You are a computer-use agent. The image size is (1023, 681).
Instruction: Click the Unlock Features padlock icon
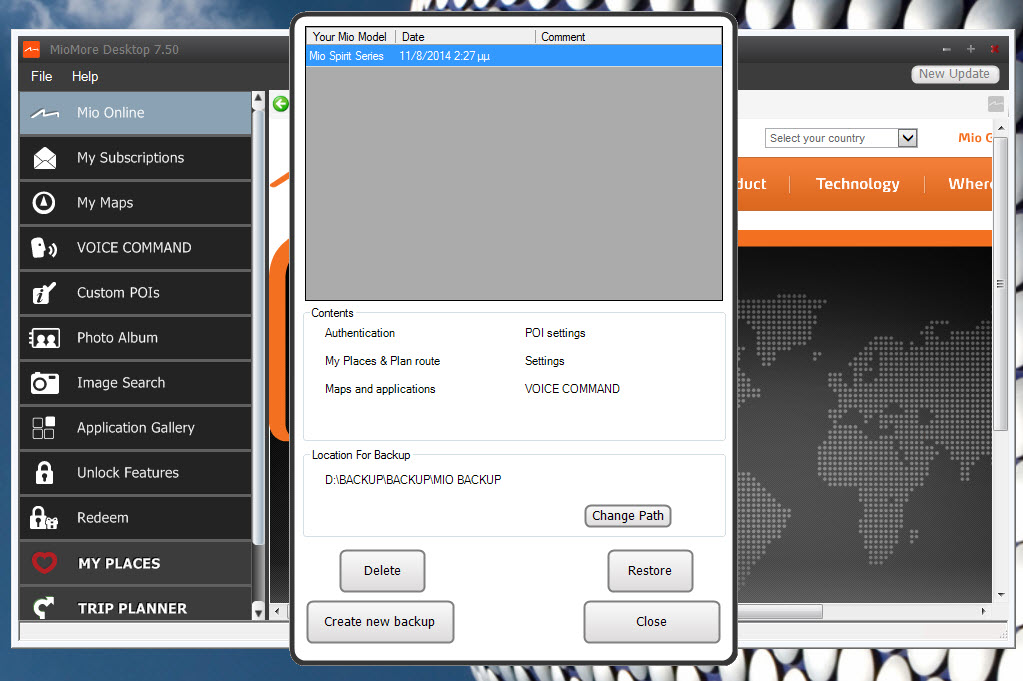tap(44, 472)
